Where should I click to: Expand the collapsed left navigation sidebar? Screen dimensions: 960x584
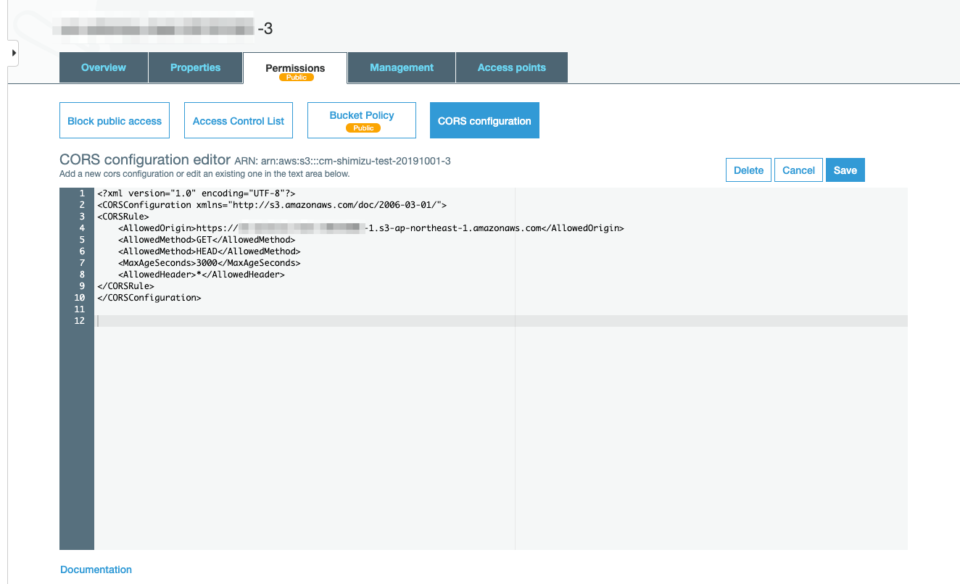click(13, 52)
